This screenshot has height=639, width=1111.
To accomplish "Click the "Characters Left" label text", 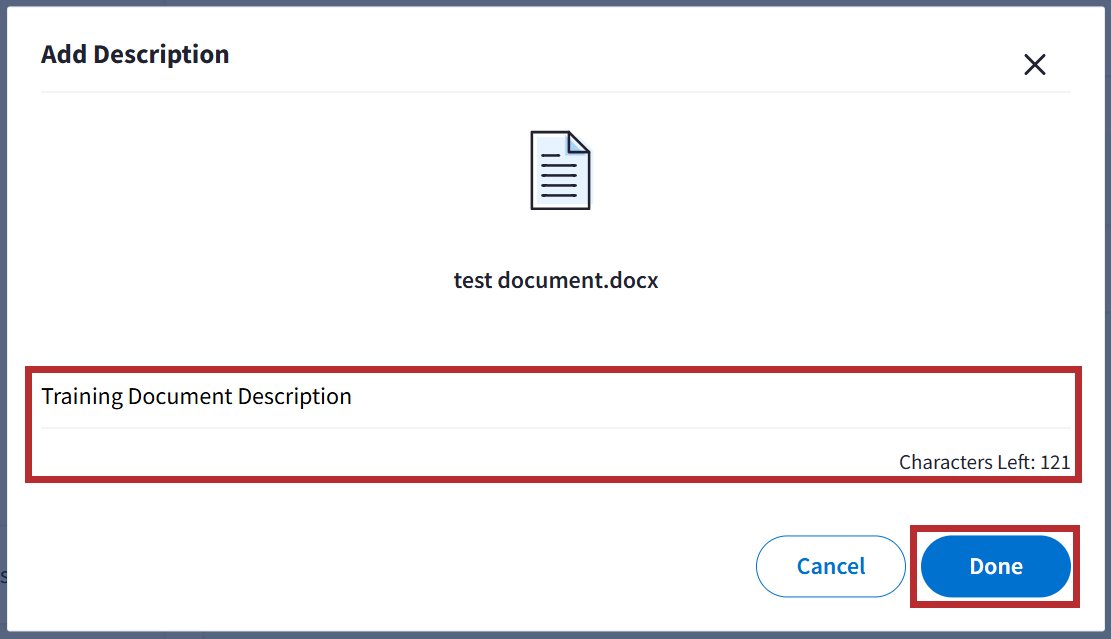I will coord(965,462).
